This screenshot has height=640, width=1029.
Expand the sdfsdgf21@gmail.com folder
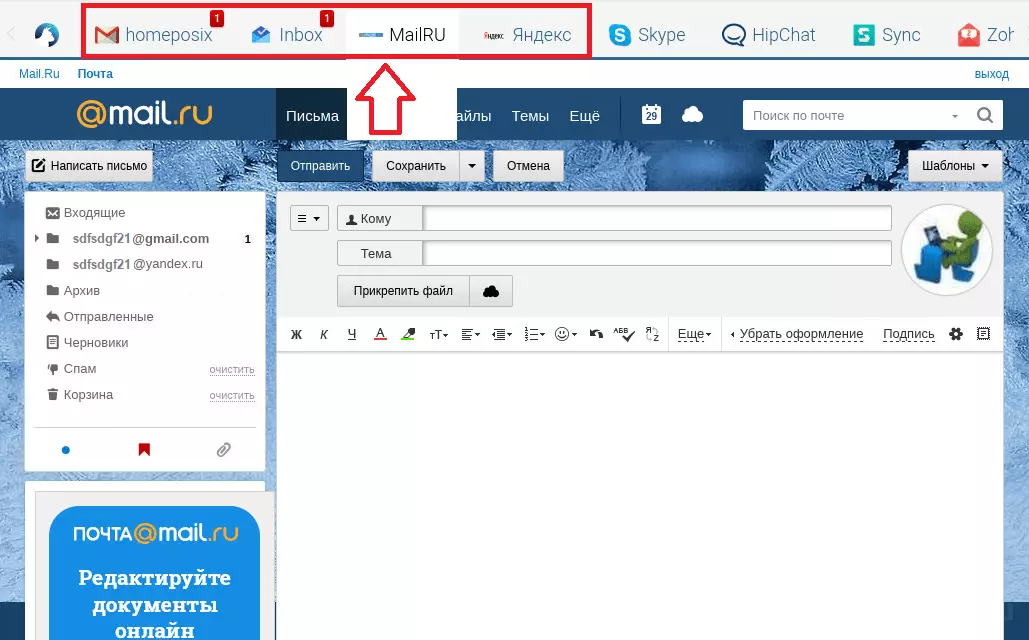[37, 238]
